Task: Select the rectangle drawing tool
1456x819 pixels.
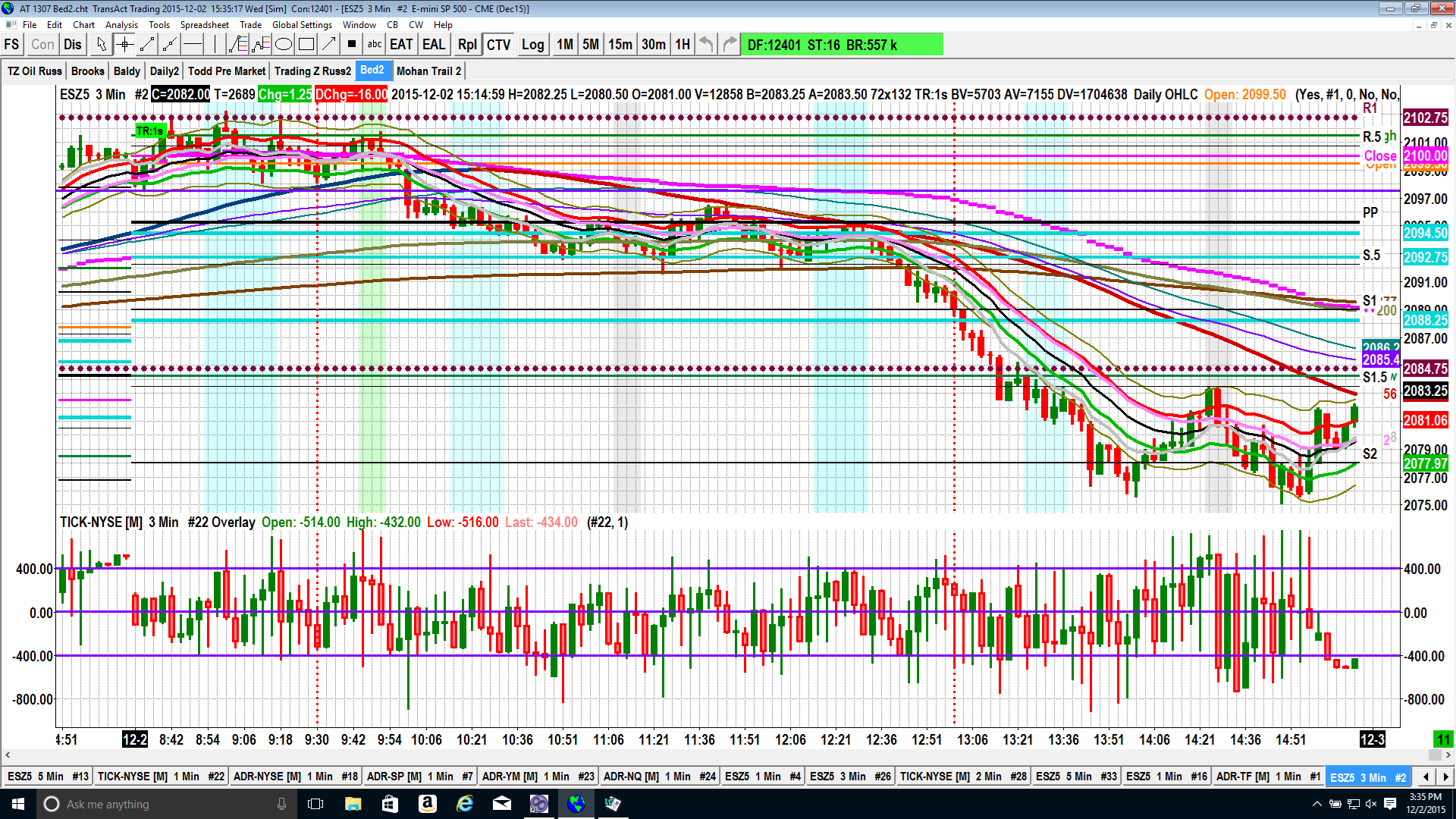Action: (x=306, y=45)
